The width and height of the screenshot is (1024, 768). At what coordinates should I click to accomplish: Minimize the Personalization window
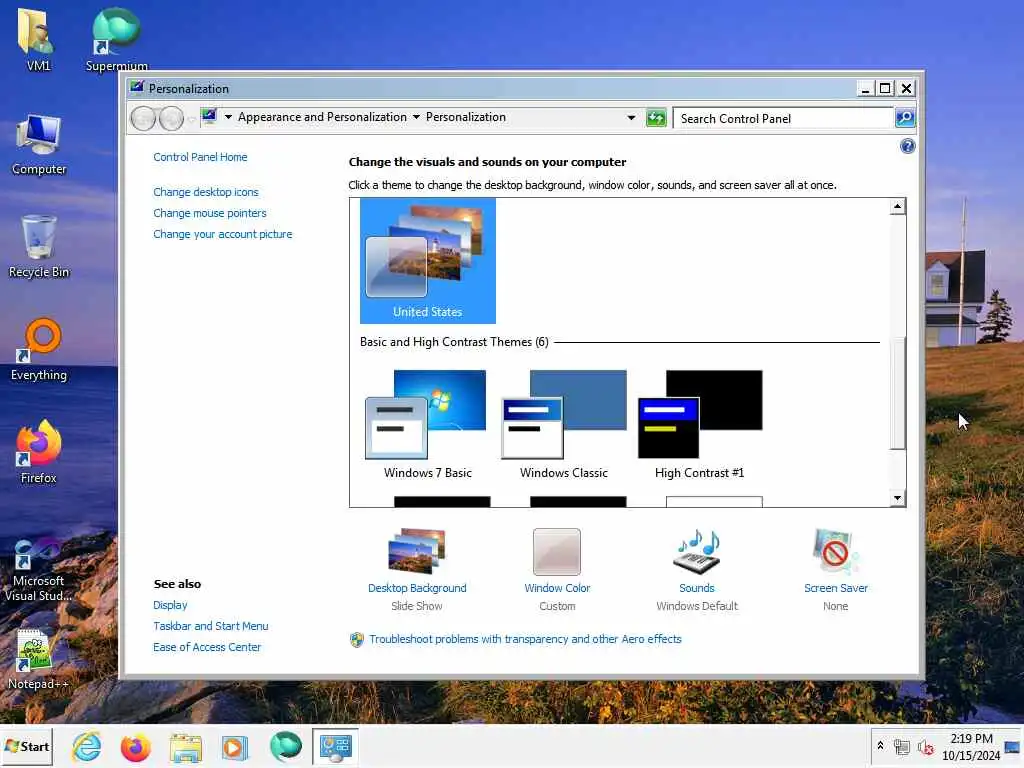[x=865, y=88]
